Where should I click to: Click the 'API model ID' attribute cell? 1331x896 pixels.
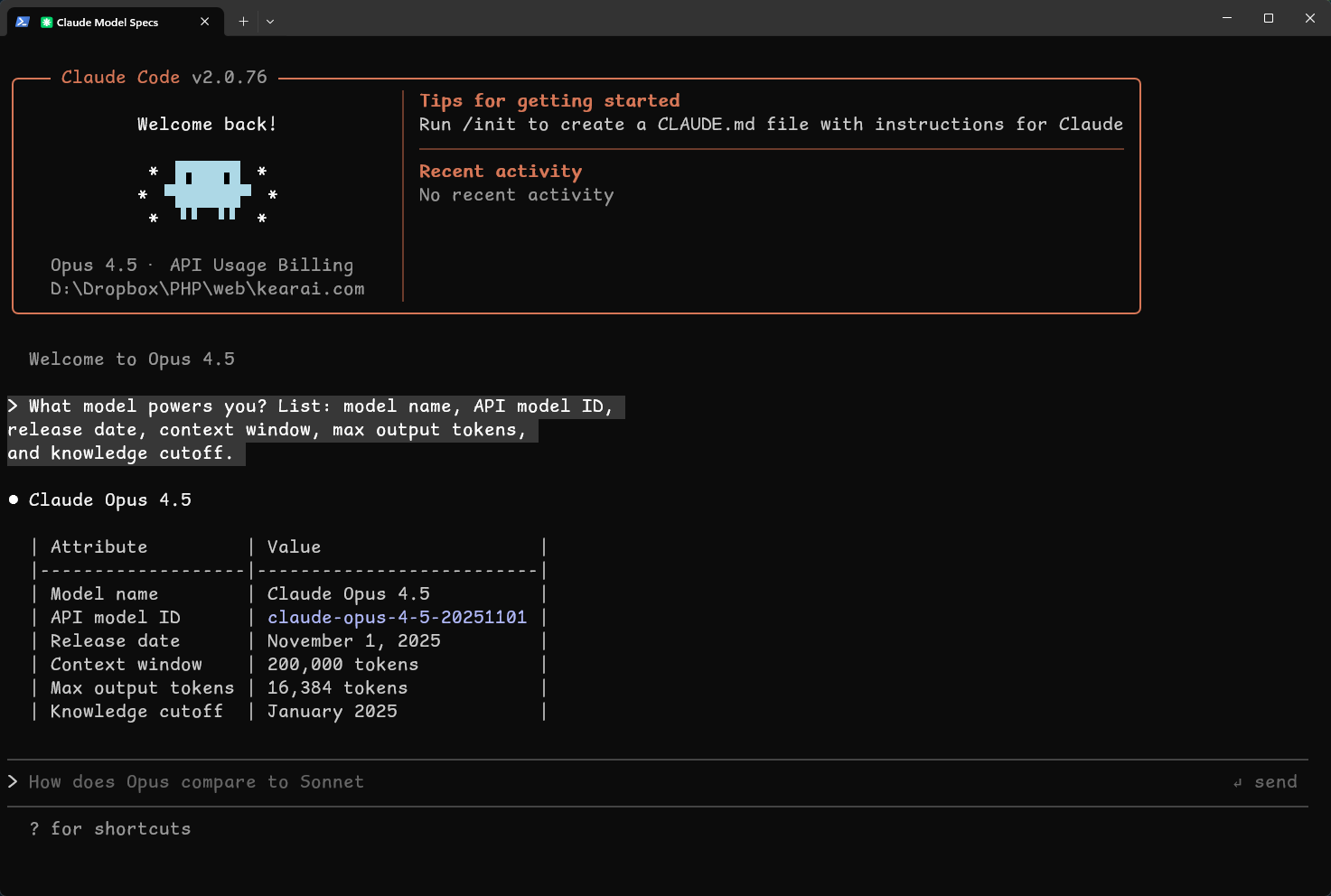point(116,618)
